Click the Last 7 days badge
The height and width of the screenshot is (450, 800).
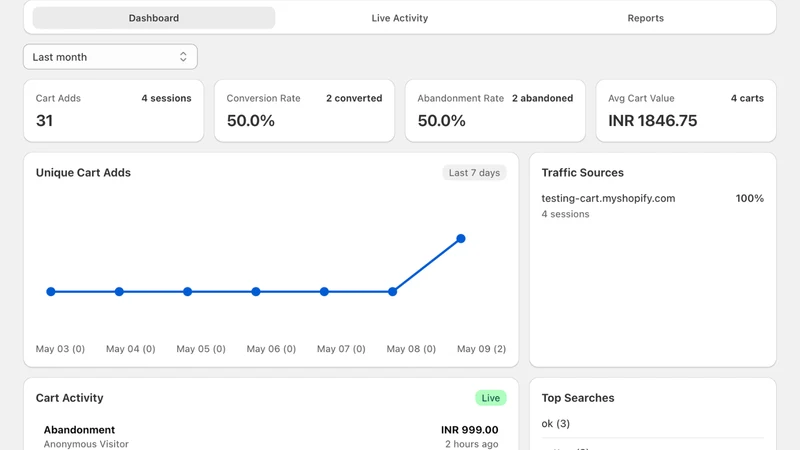click(474, 172)
